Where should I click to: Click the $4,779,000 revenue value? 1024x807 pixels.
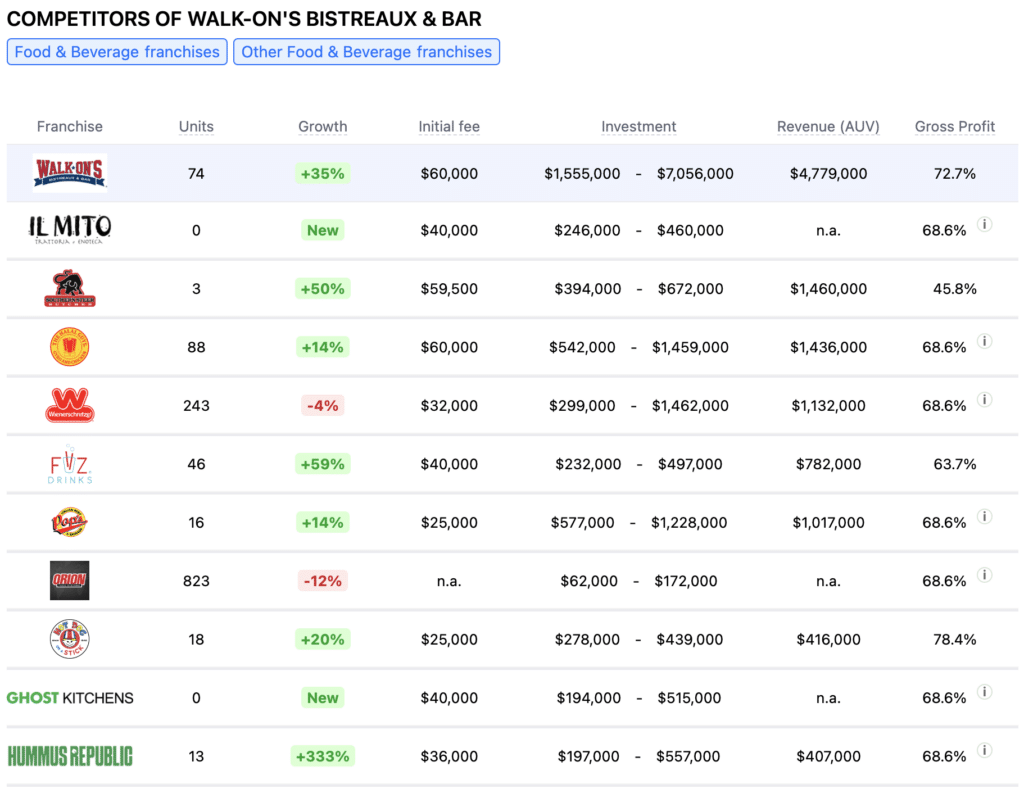pos(828,174)
